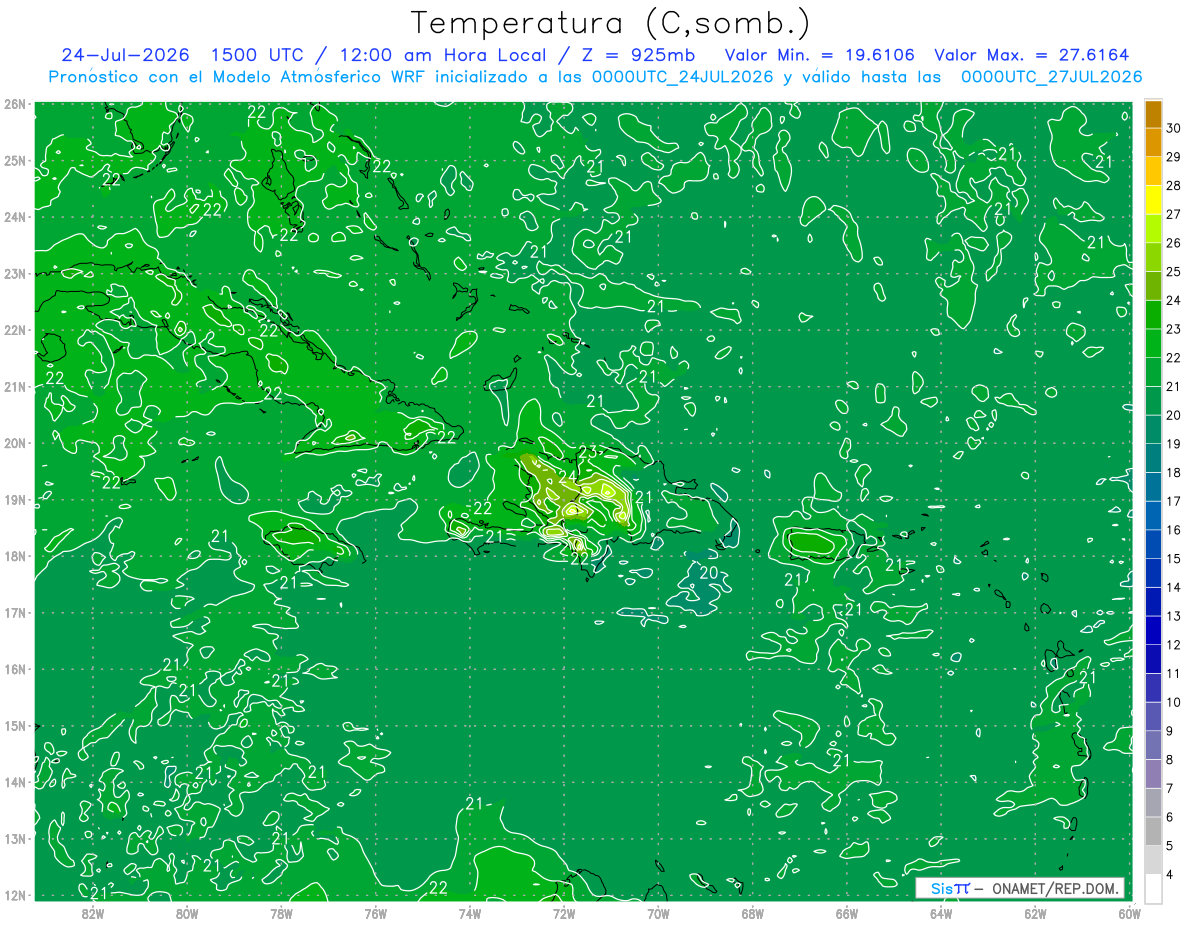Click the colorbar label "16"
This screenshot has width=1200, height=927.
1173,530
